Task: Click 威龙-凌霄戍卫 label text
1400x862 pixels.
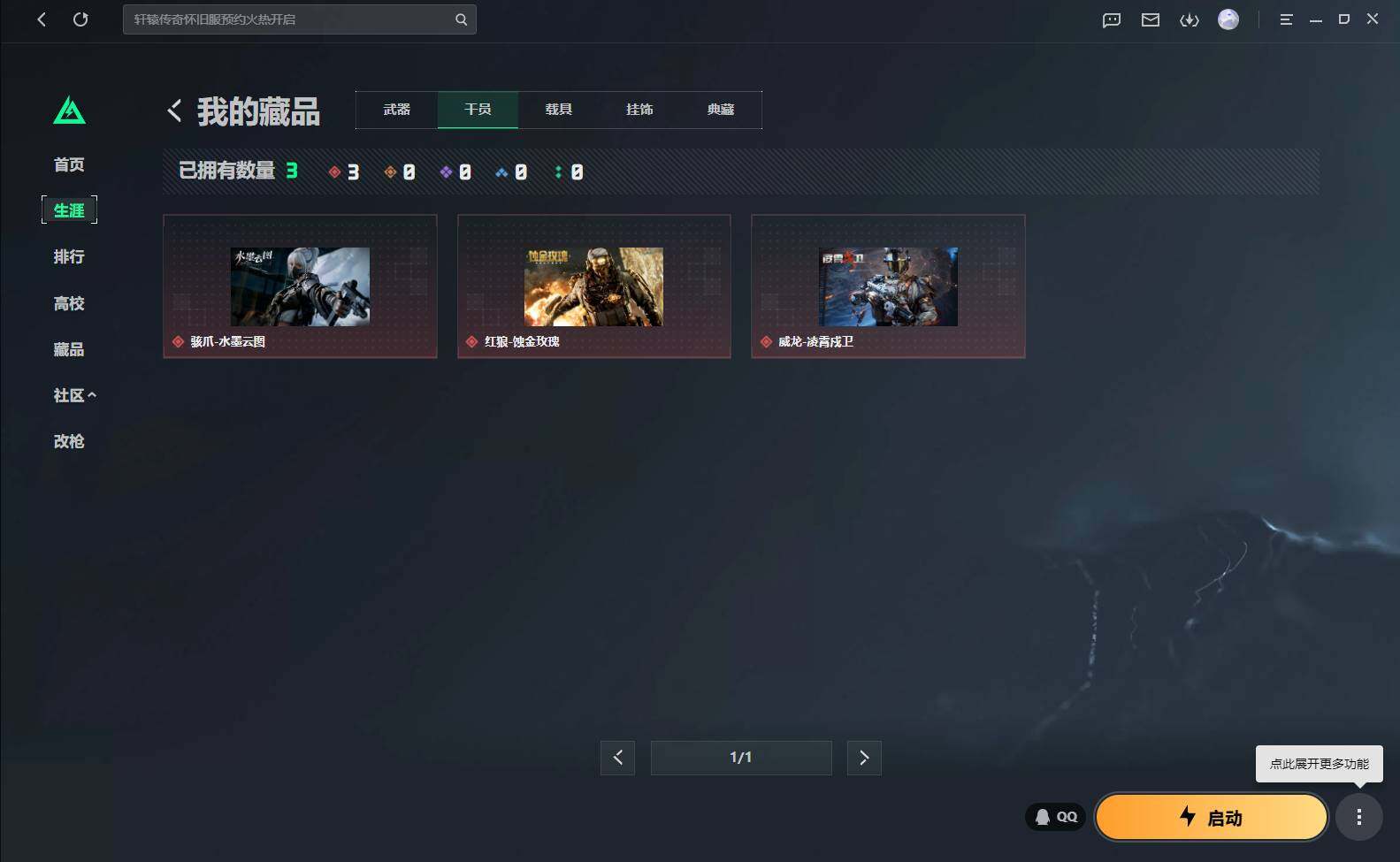Action: 815,341
